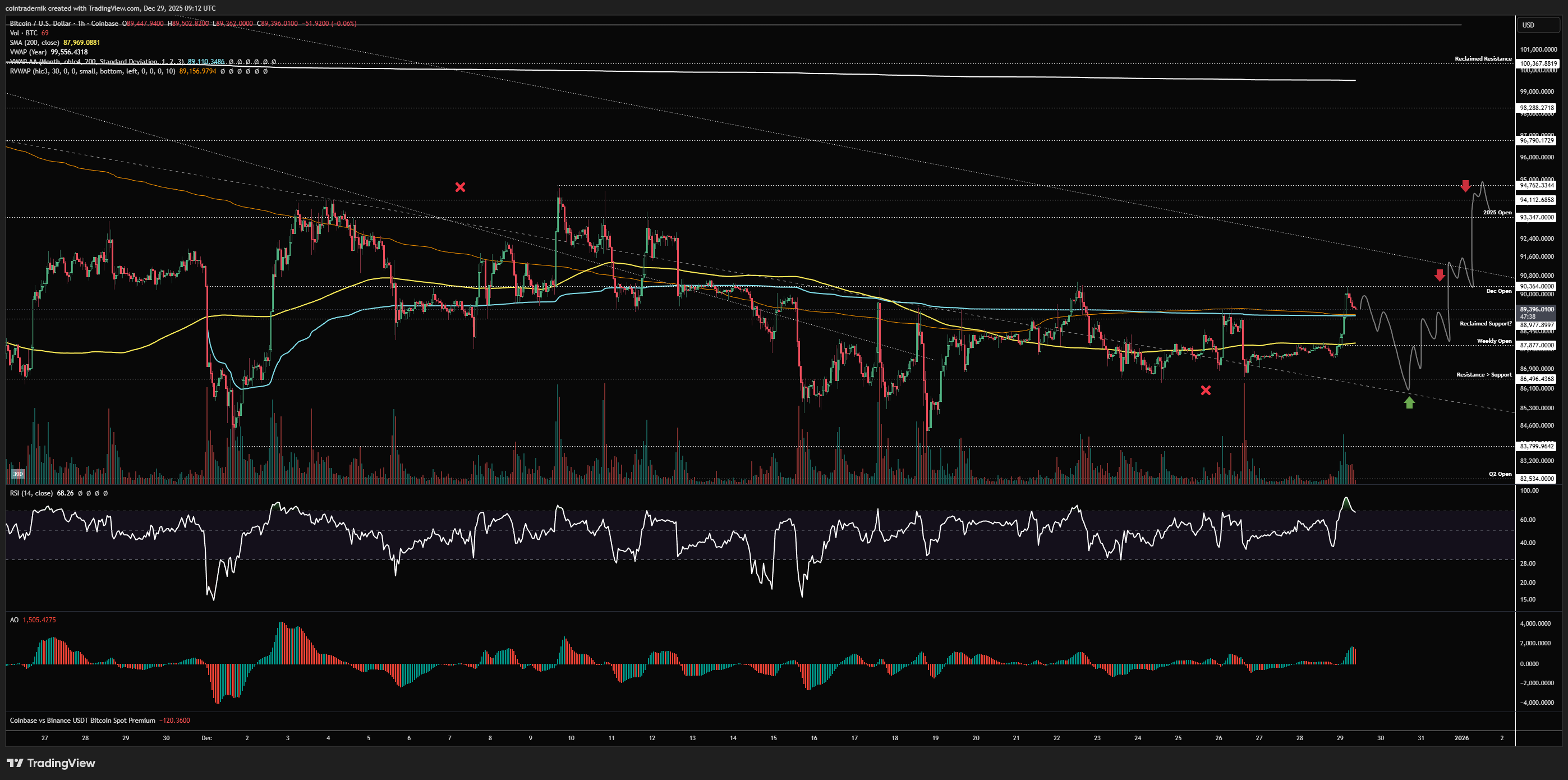Click the green up arrow marker
Screen dimensions: 1568x780
click(x=1409, y=402)
